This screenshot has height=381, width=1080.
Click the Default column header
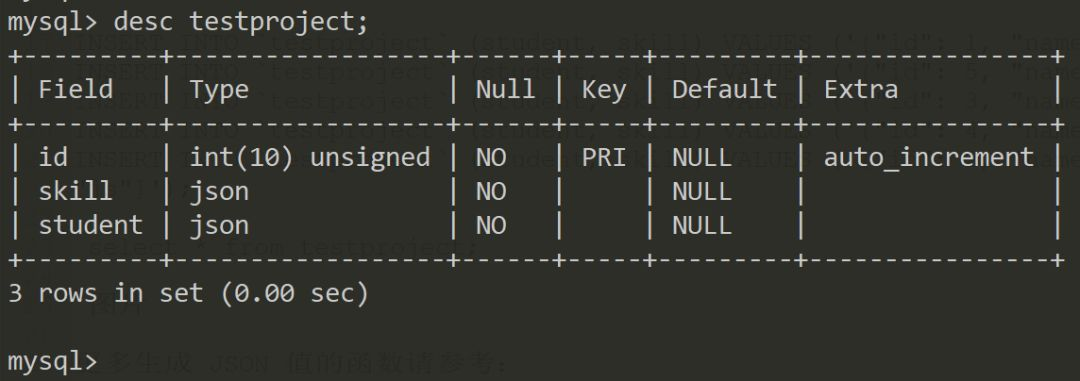[725, 90]
